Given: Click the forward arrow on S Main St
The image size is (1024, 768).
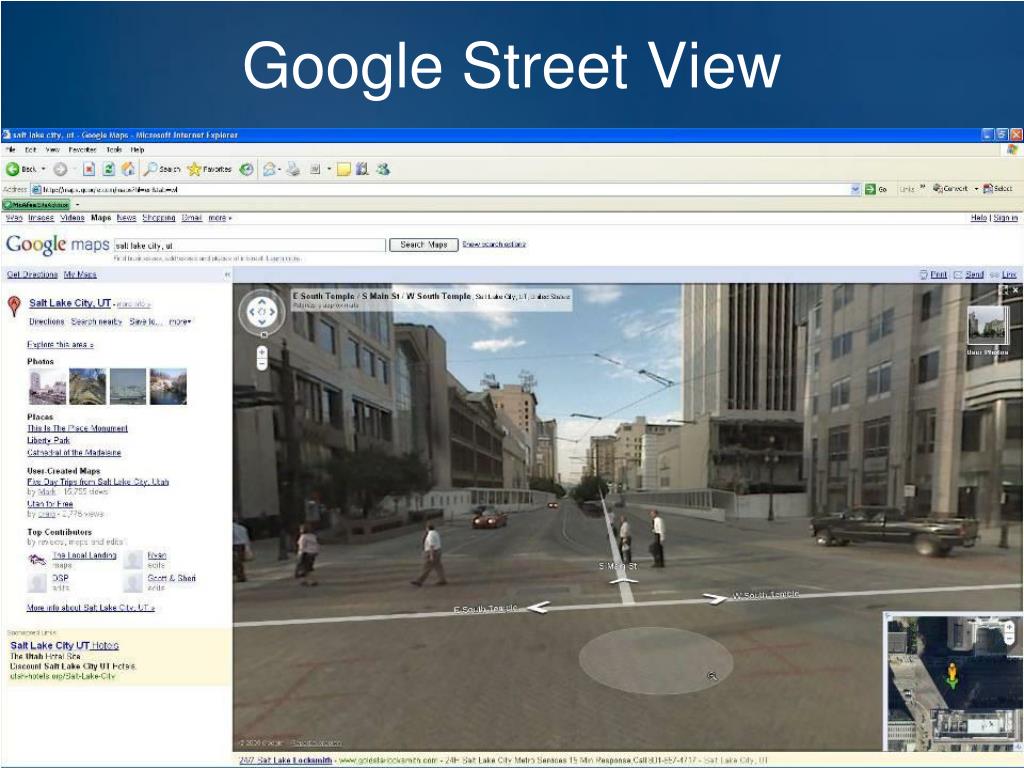Looking at the screenshot, I should (x=624, y=579).
